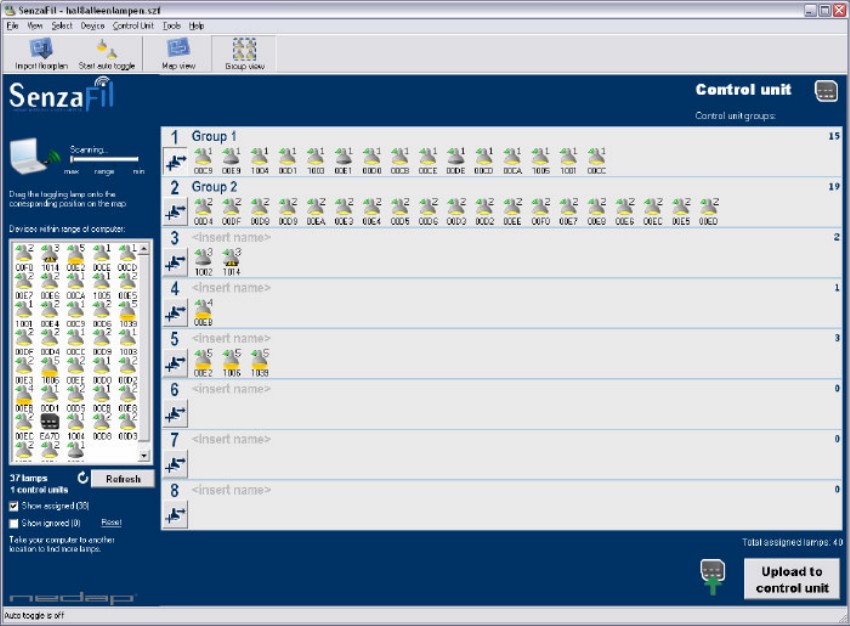Viewport: 850px width, 626px height.
Task: Click the '37 lamps' count text
Action: (28, 478)
